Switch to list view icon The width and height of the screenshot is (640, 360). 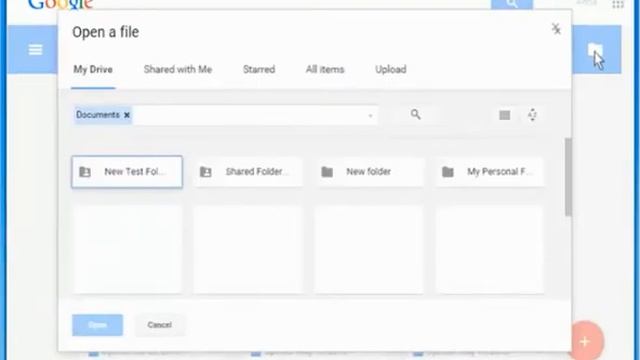point(504,116)
